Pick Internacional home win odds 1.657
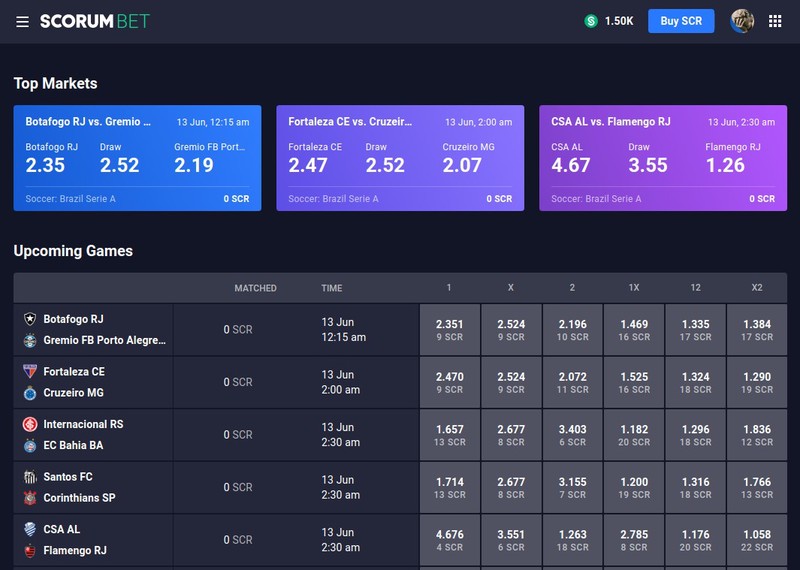Viewport: 800px width, 570px height. tap(449, 435)
